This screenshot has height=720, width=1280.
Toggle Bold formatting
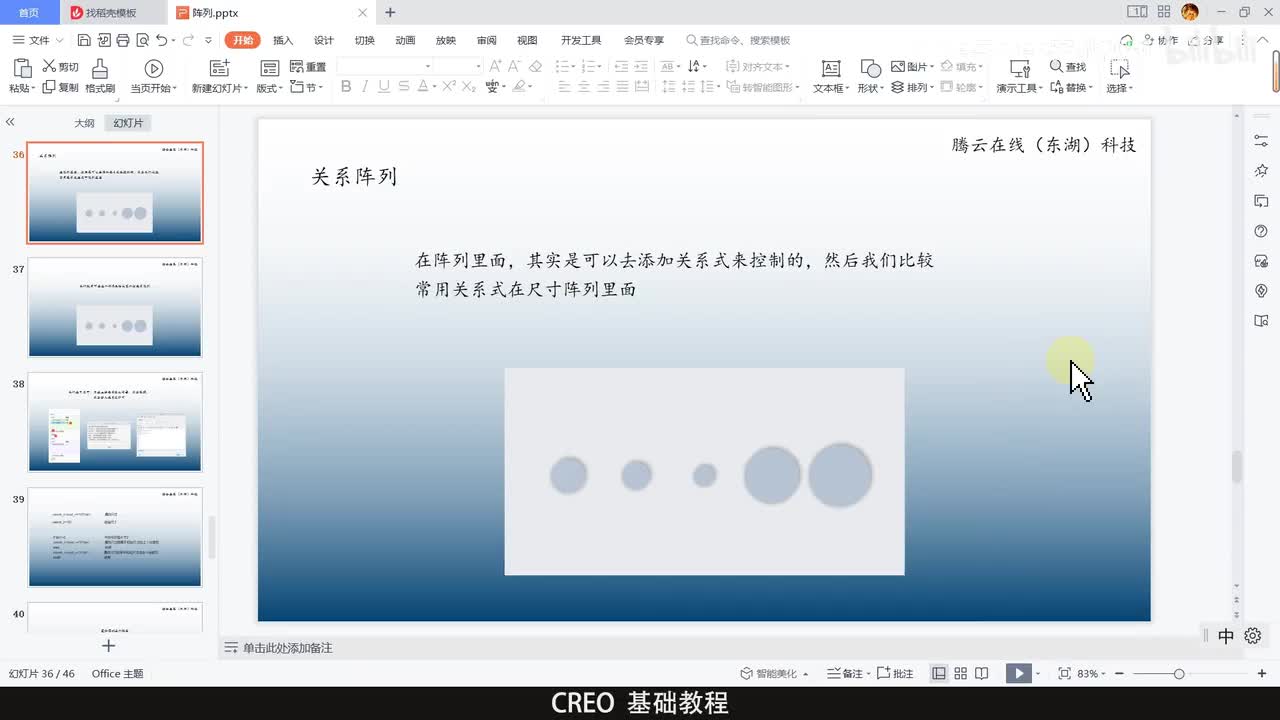pos(346,87)
